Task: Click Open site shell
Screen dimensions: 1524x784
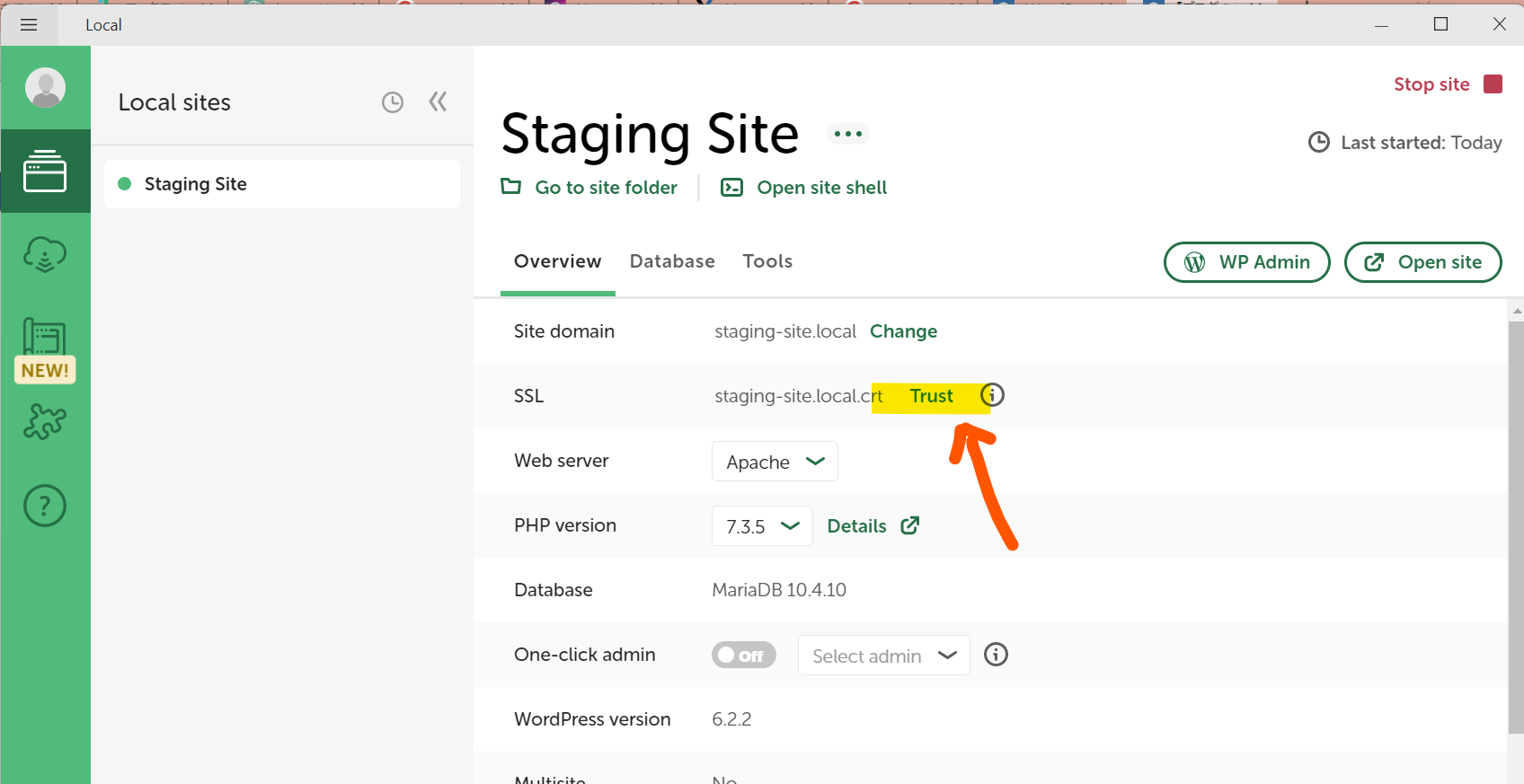Action: (x=804, y=188)
